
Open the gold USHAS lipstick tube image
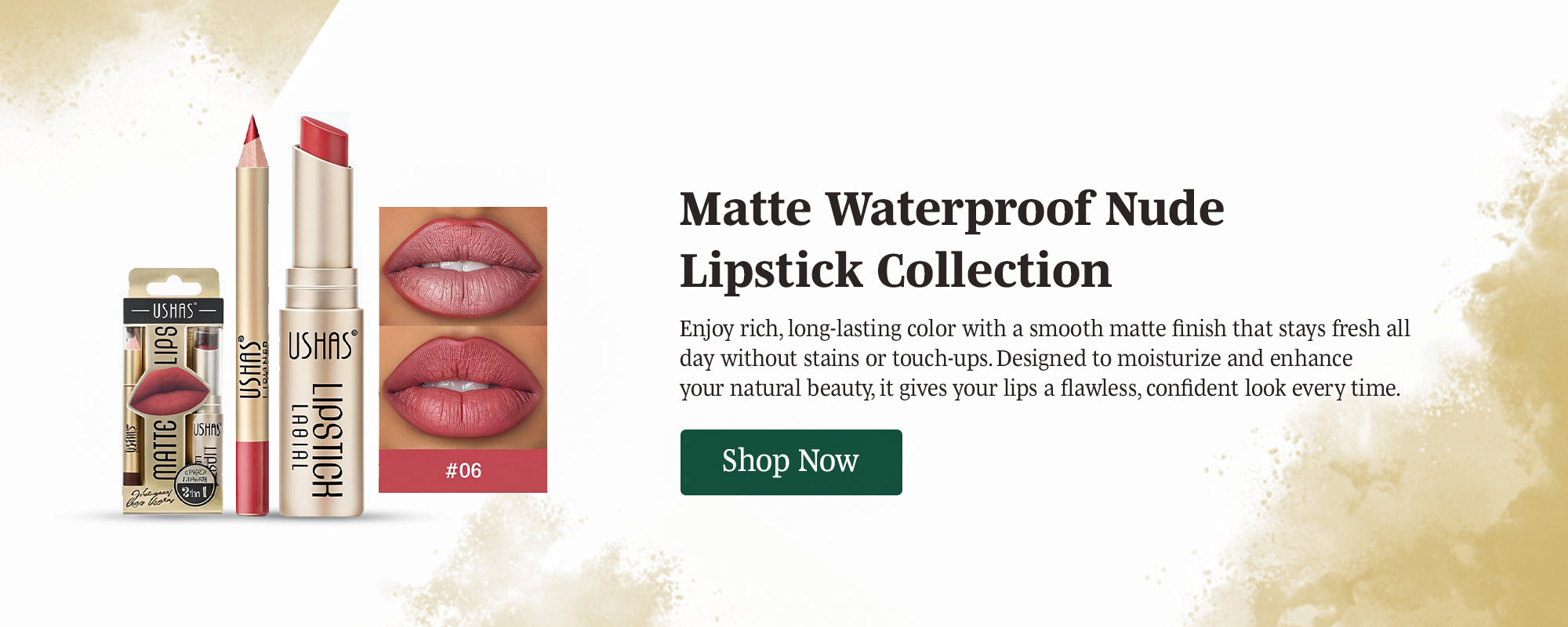[x=321, y=316]
